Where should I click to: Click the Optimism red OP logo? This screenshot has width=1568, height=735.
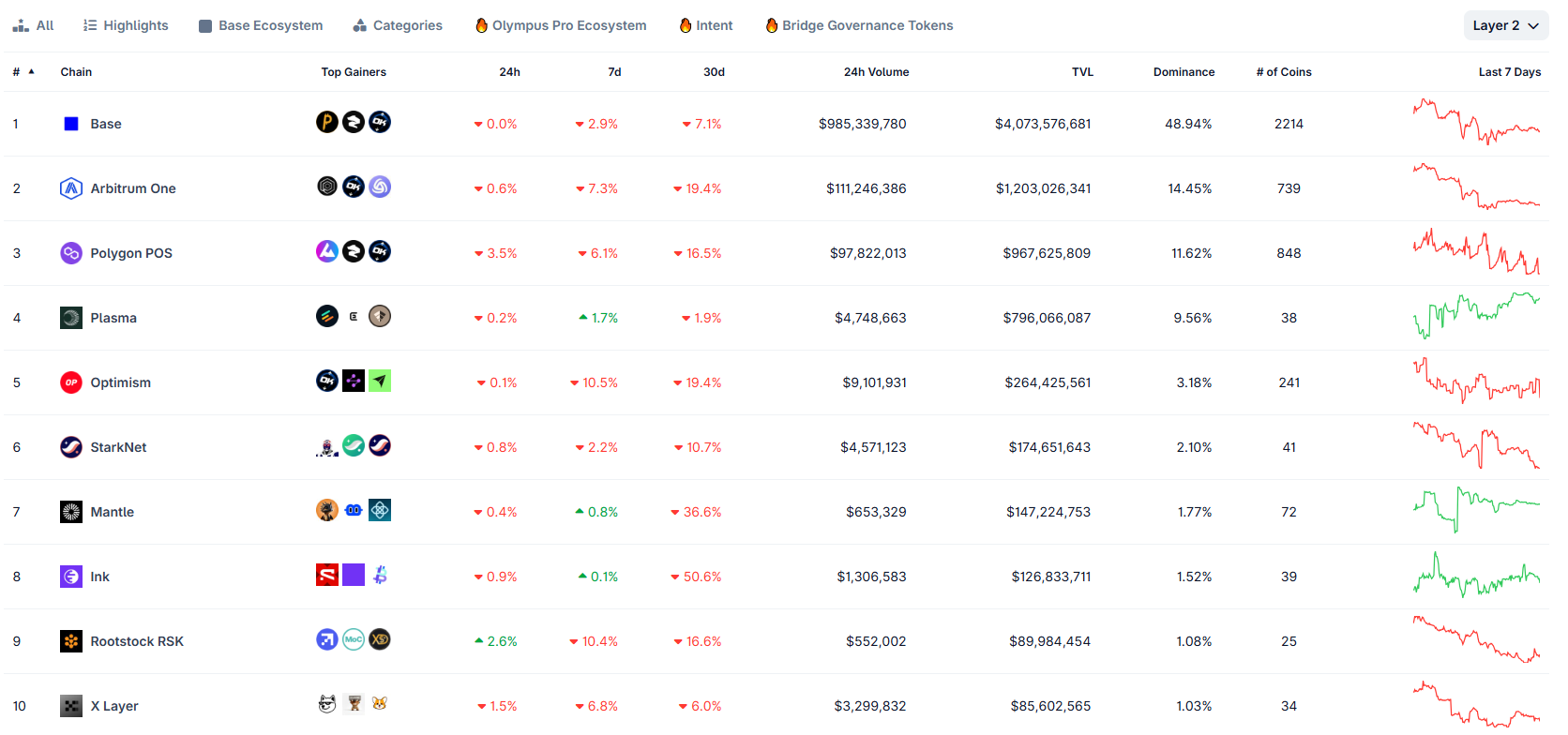(x=71, y=382)
